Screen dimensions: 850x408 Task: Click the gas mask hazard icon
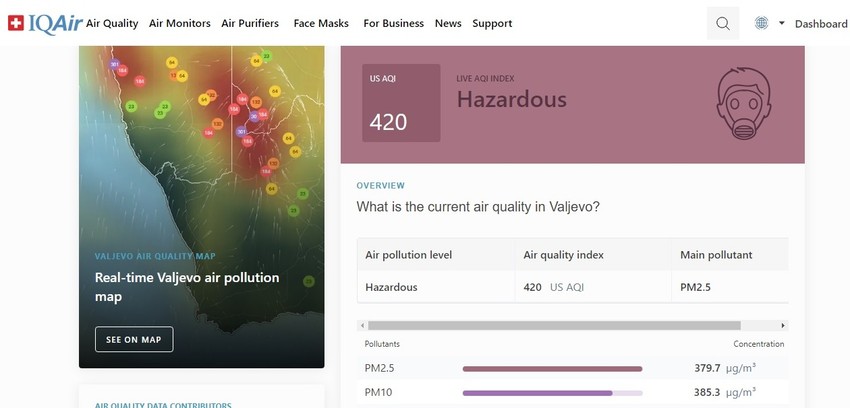(x=745, y=104)
